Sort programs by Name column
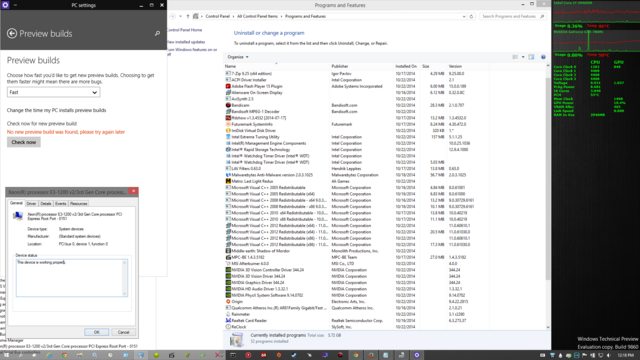This screenshot has width=640, height=360. coord(231,66)
